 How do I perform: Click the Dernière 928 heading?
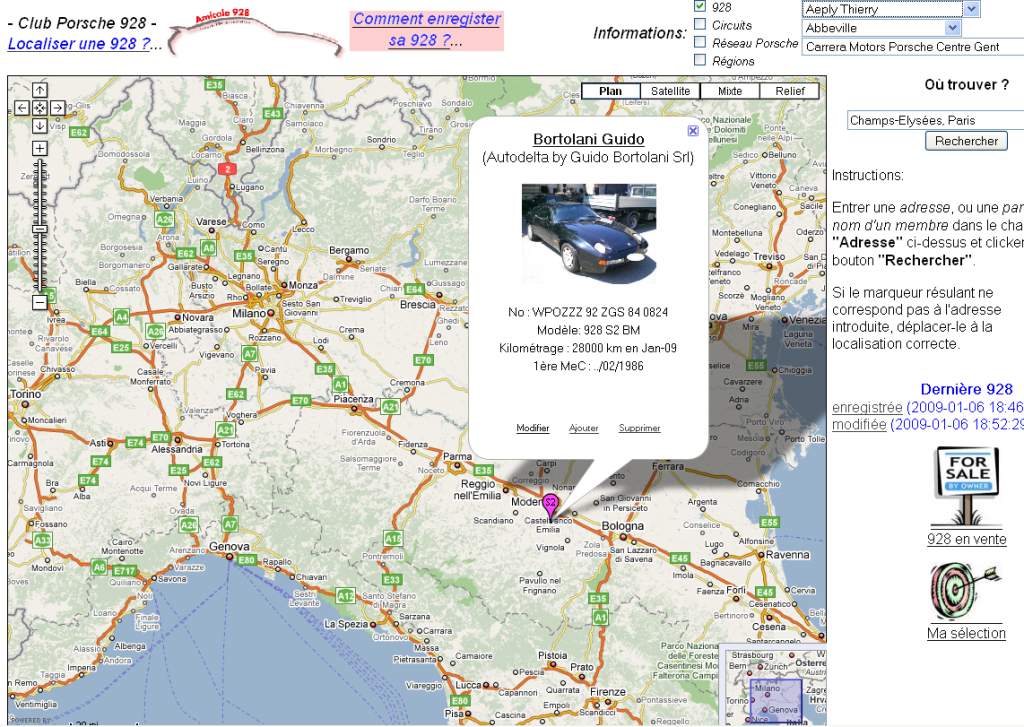pos(967,389)
